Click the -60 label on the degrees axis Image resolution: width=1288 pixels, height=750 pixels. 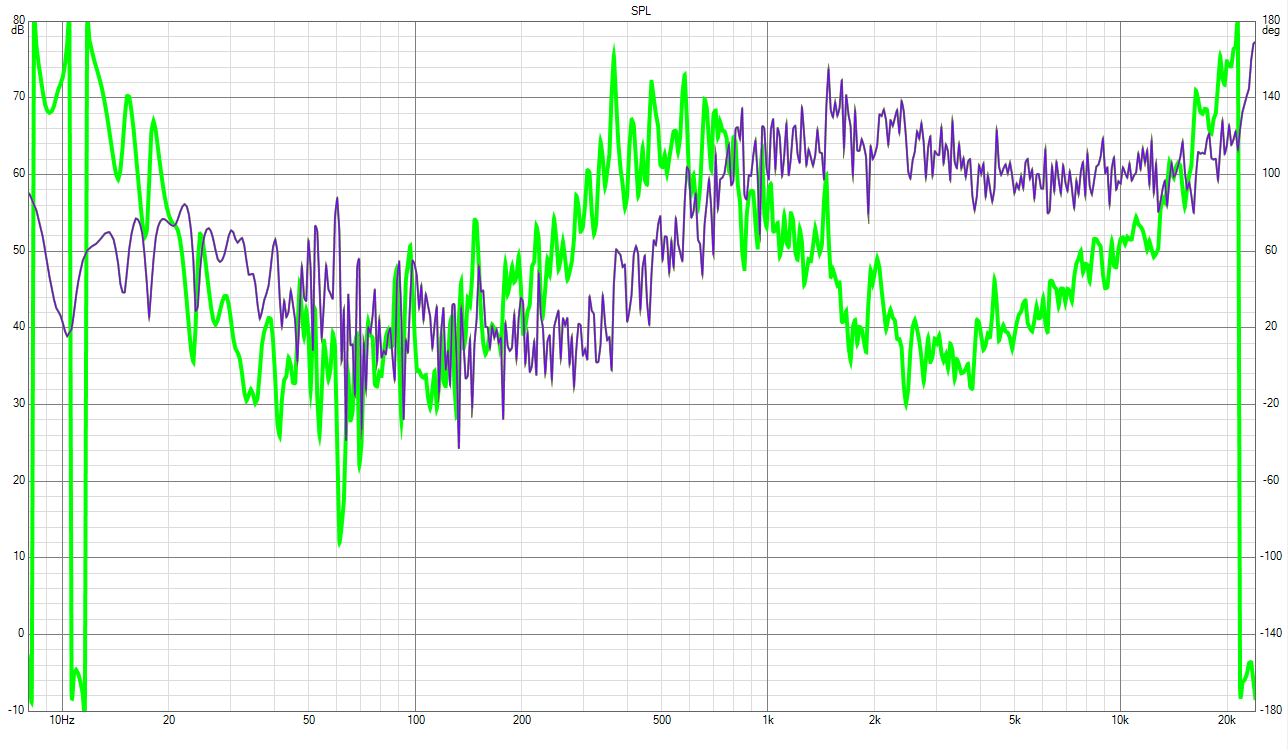(1271, 480)
